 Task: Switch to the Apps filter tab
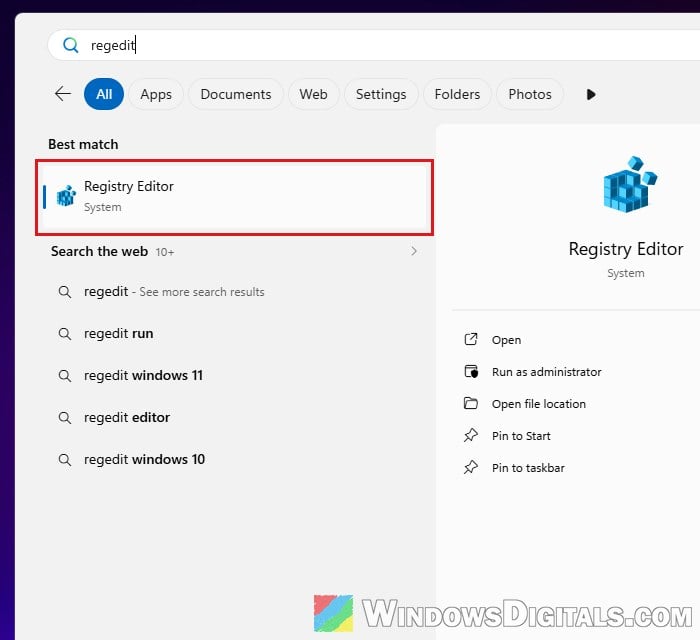pos(156,94)
